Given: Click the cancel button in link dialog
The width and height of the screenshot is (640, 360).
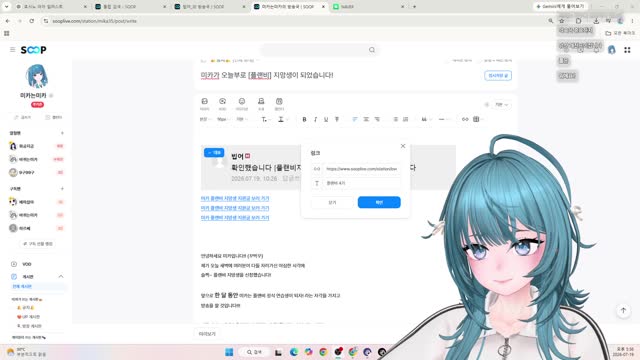Looking at the screenshot, I should click(333, 202).
